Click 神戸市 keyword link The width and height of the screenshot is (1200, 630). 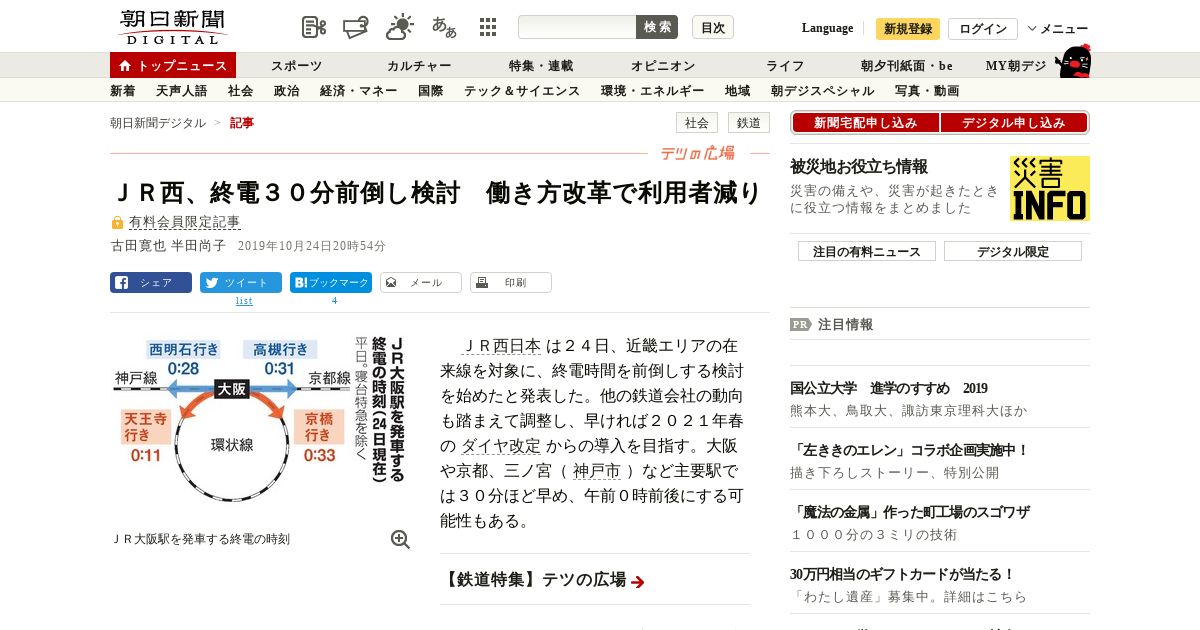596,470
